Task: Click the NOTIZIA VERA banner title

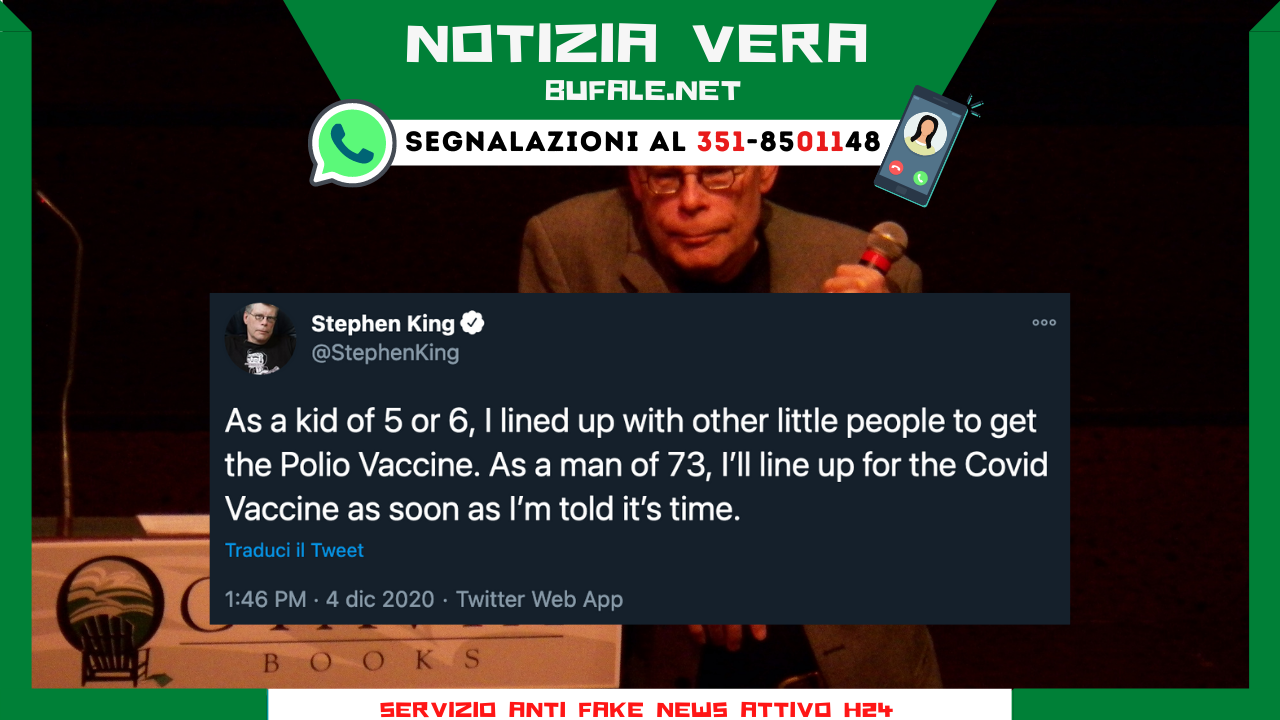Action: 637,45
